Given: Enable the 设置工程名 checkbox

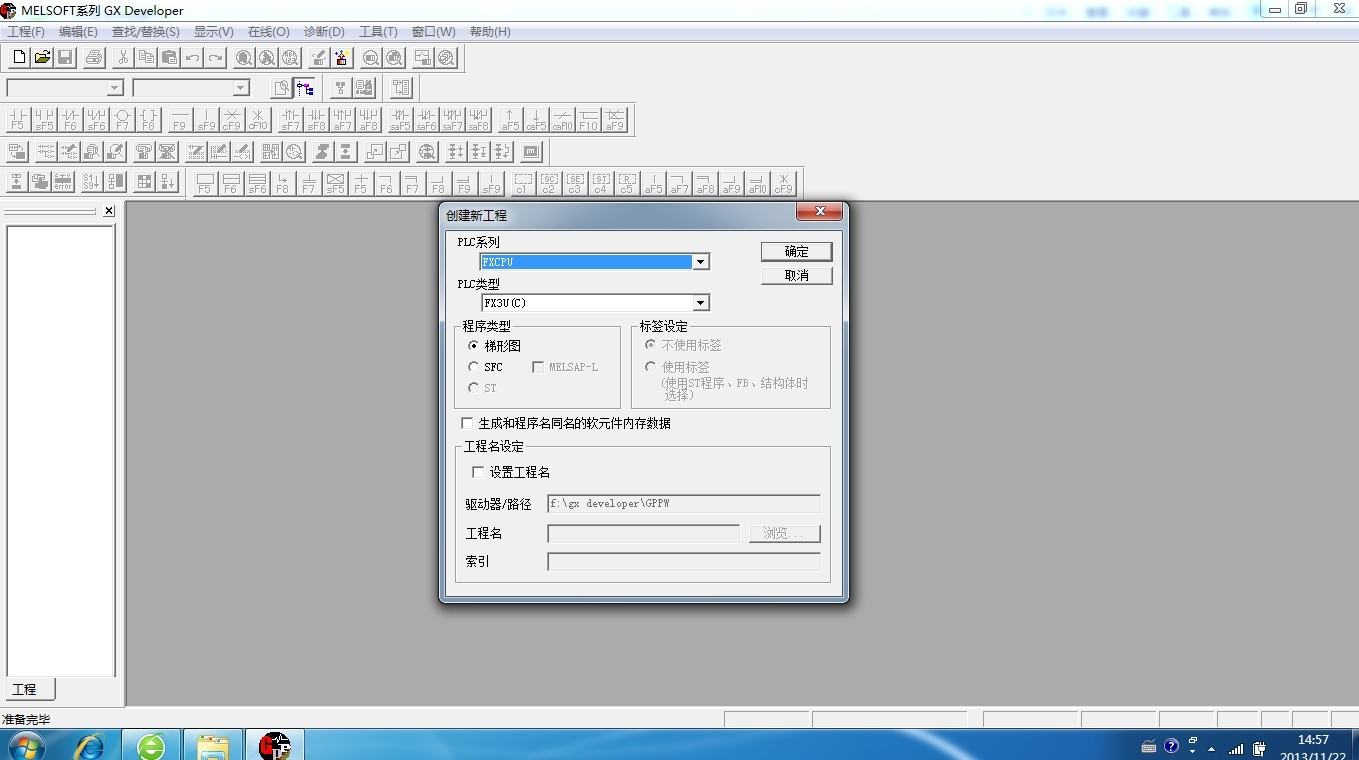Looking at the screenshot, I should 478,472.
